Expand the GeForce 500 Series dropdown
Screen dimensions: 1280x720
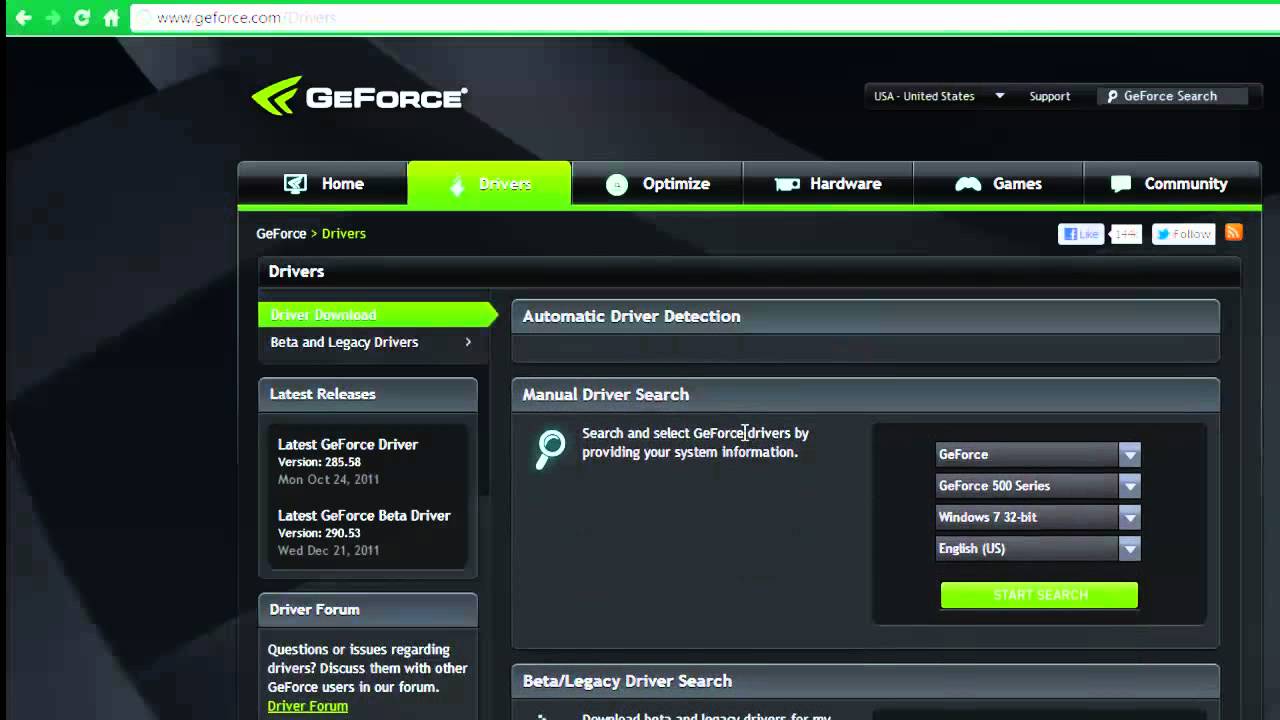click(1038, 486)
